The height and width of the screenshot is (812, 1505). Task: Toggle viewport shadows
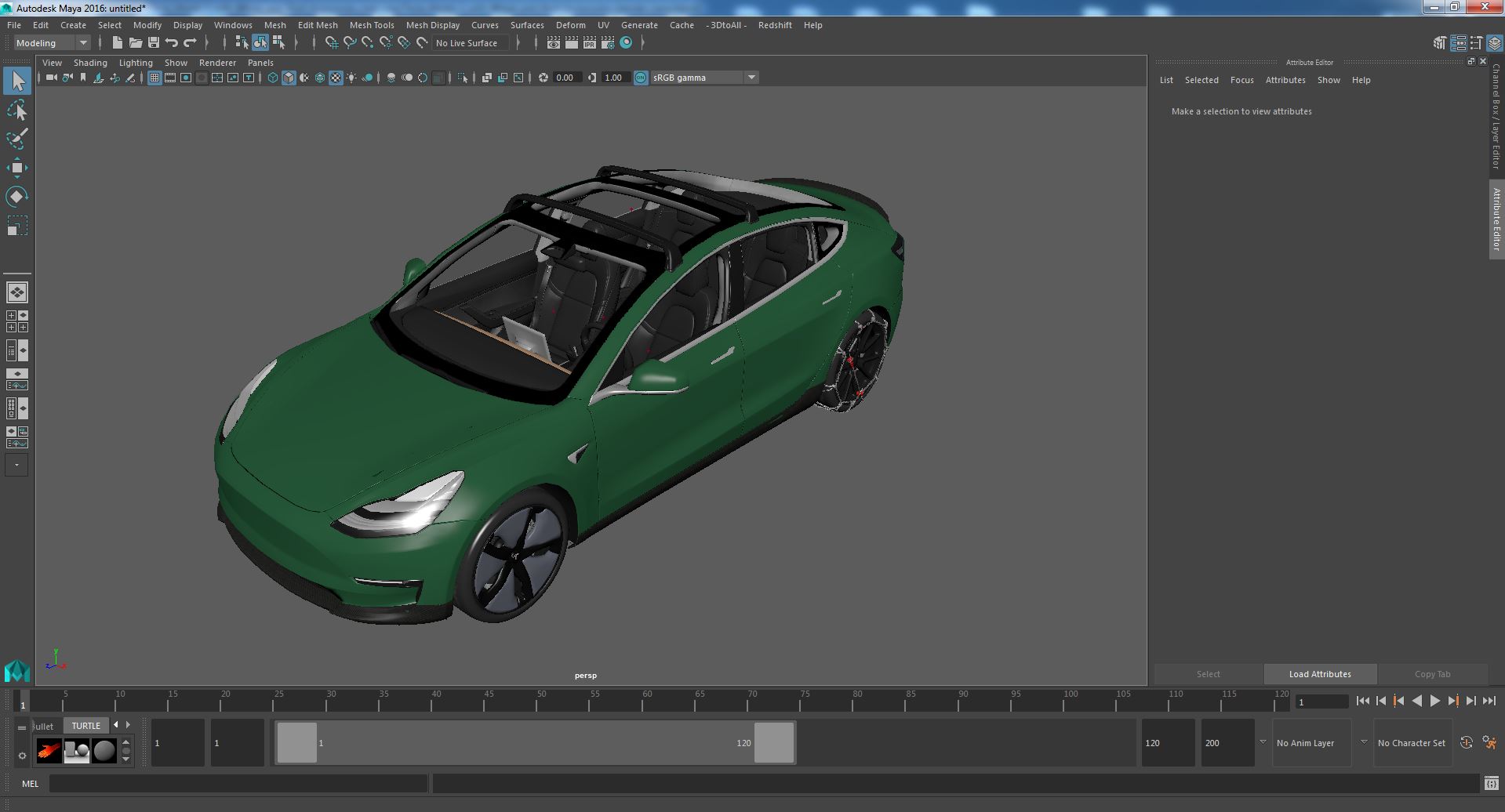point(367,78)
